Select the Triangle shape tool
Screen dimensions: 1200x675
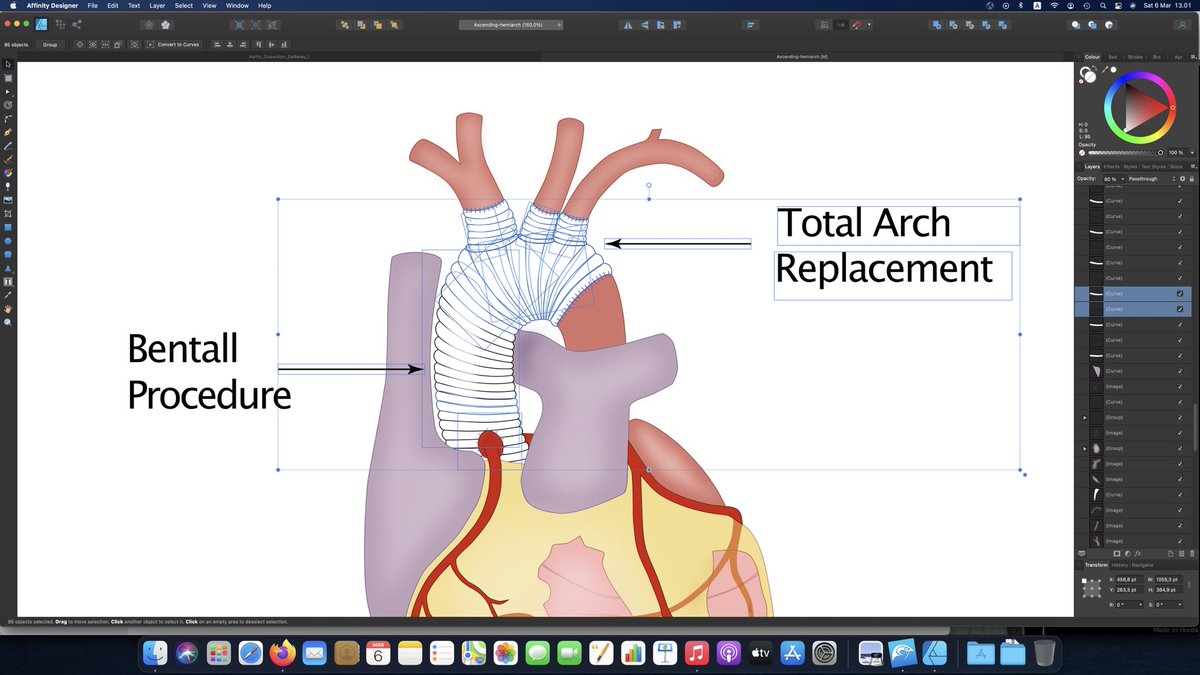click(8, 268)
